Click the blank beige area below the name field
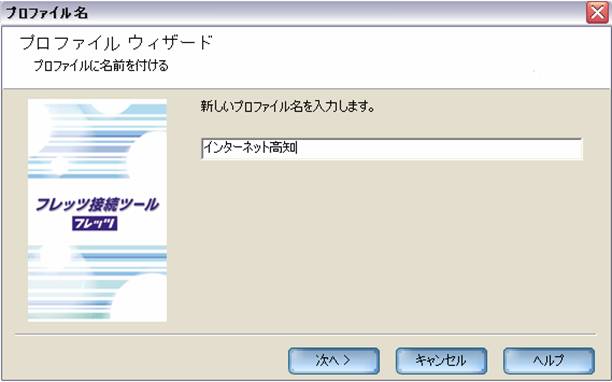Screen dimensions: 612x382 coord(390,246)
